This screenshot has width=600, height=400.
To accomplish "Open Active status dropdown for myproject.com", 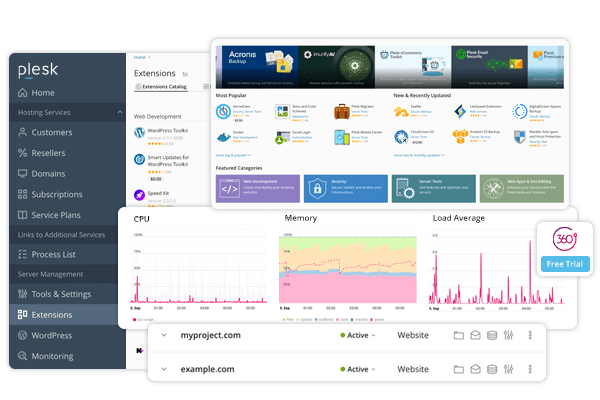I will 356,336.
